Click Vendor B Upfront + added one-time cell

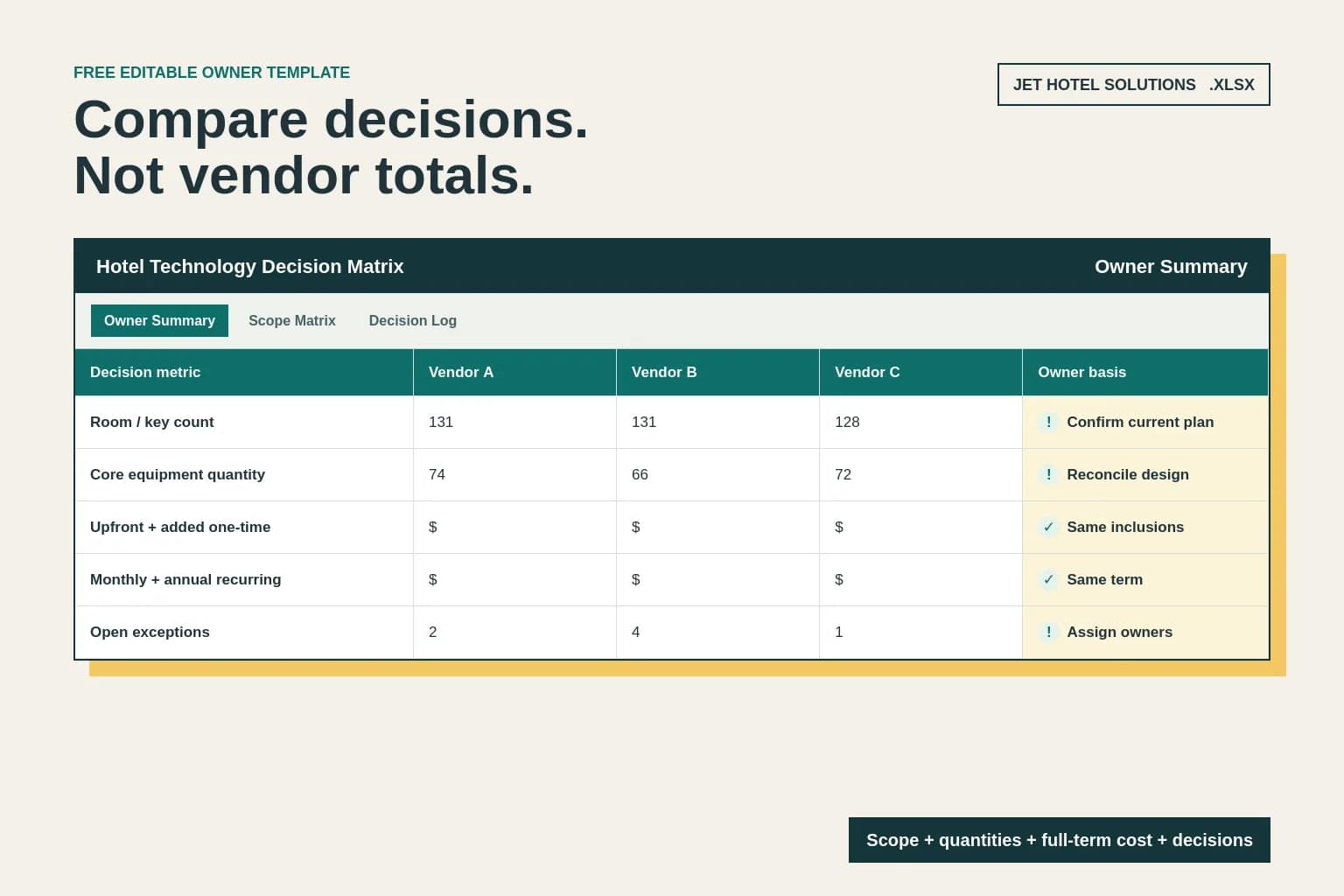coord(717,527)
